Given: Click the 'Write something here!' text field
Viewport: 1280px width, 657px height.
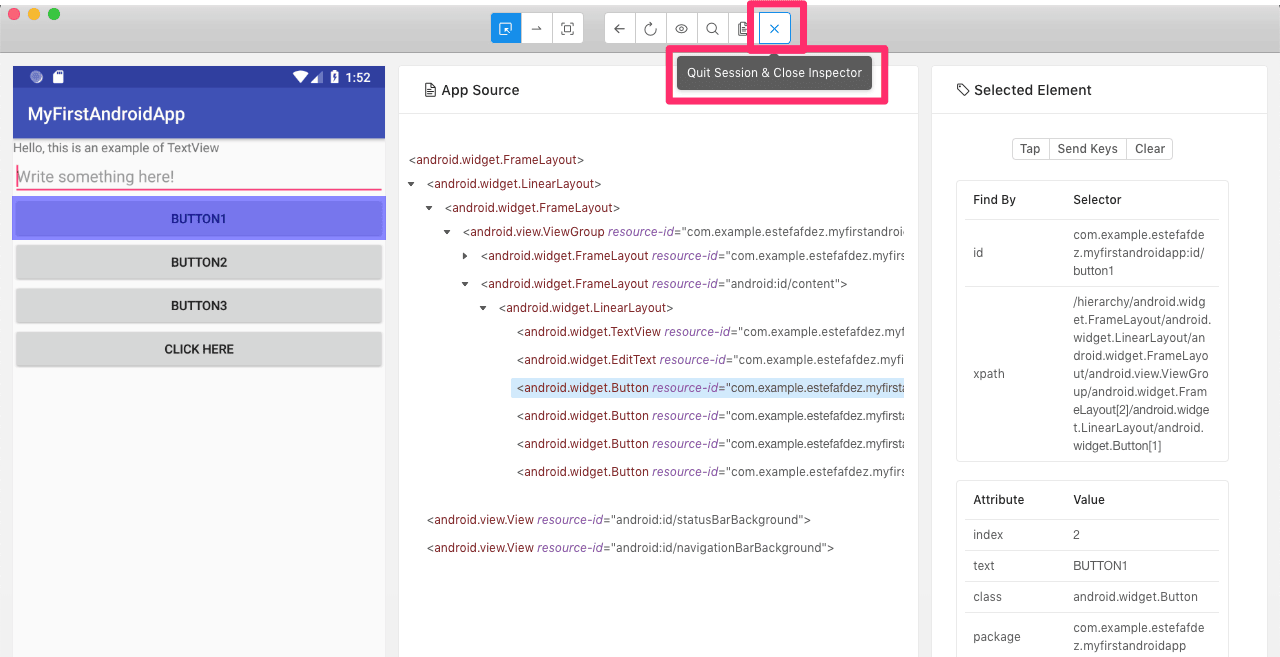Looking at the screenshot, I should (199, 177).
